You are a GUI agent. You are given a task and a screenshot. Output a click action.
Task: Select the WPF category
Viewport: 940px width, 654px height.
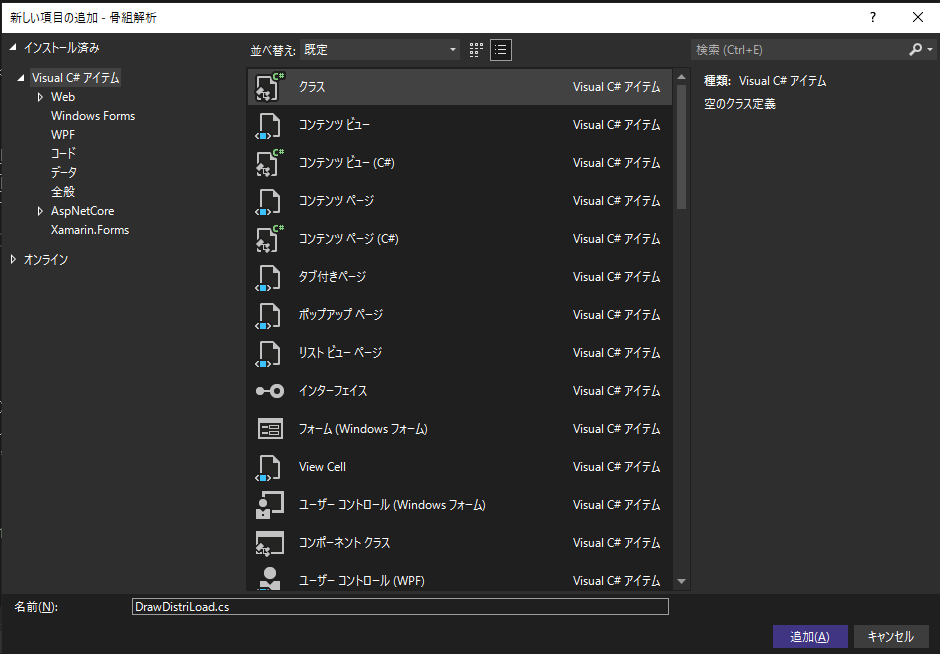point(63,135)
